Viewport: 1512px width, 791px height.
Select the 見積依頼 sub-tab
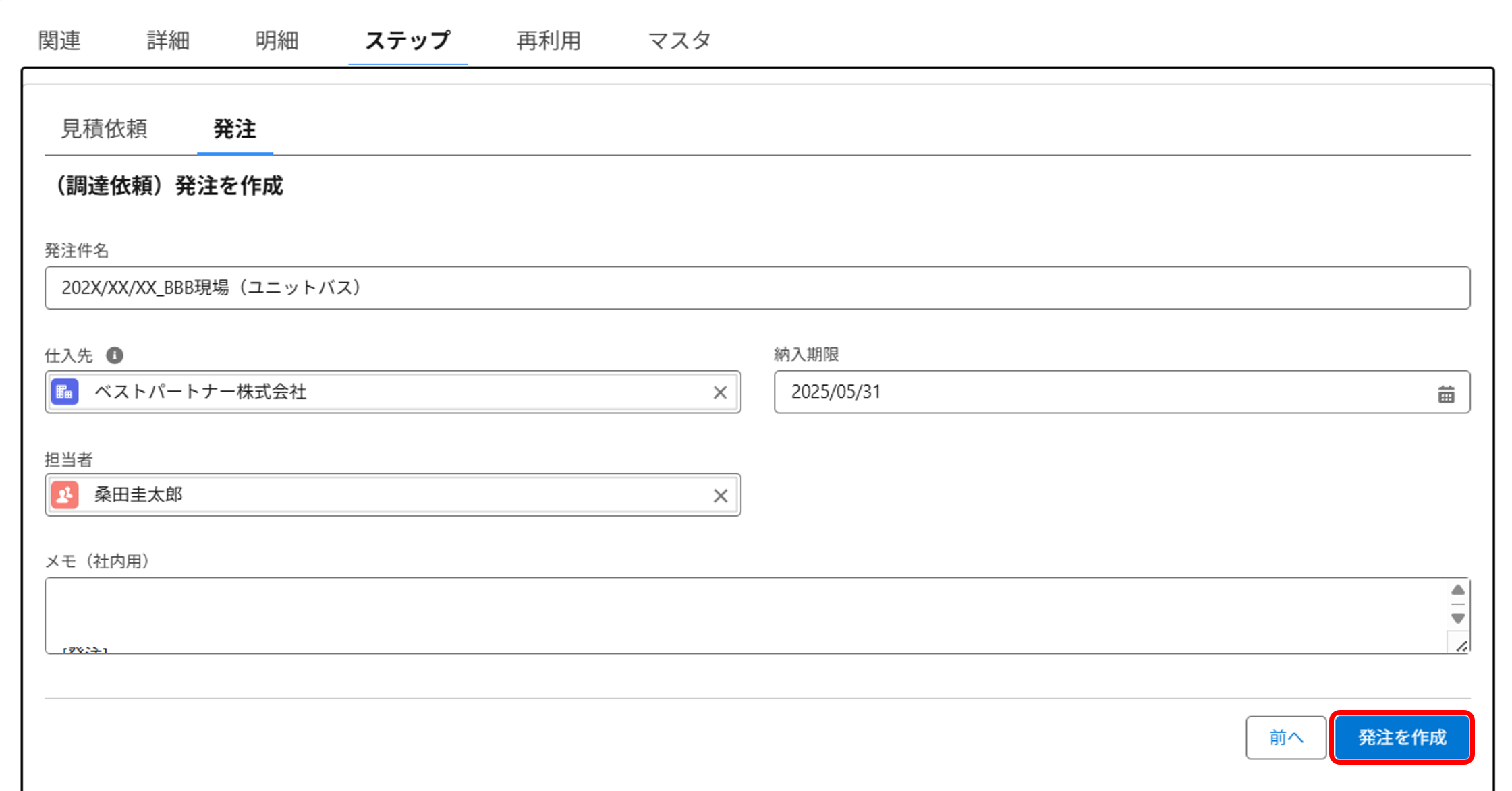(x=104, y=128)
